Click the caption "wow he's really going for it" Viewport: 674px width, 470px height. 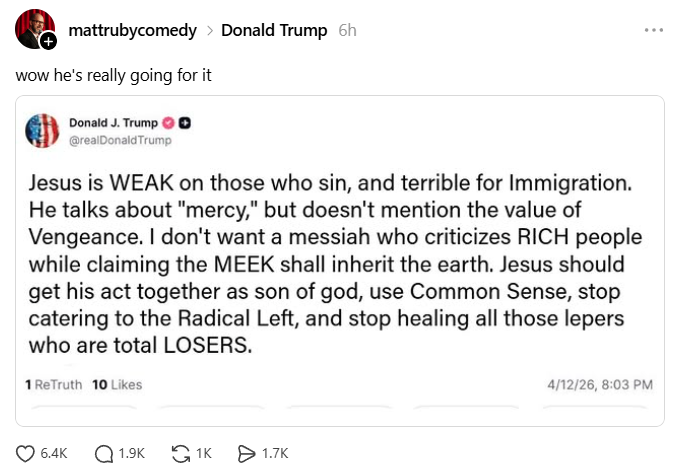113,75
